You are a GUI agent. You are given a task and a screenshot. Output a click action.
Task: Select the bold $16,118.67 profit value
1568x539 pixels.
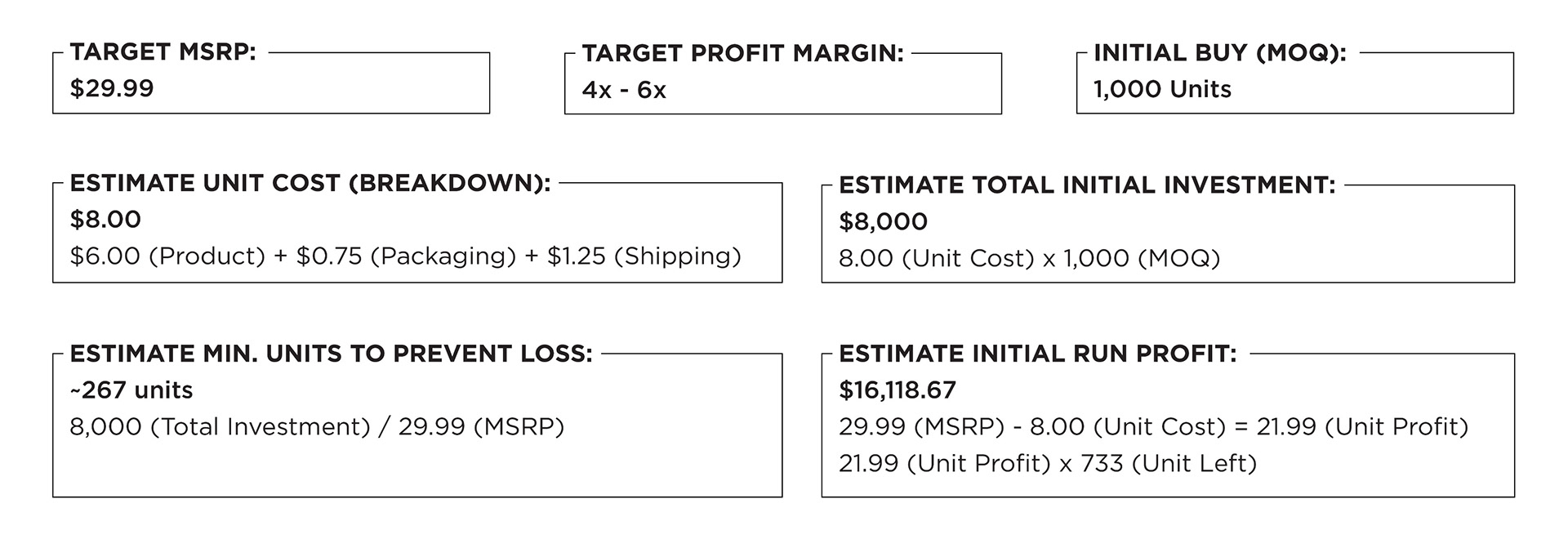898,390
